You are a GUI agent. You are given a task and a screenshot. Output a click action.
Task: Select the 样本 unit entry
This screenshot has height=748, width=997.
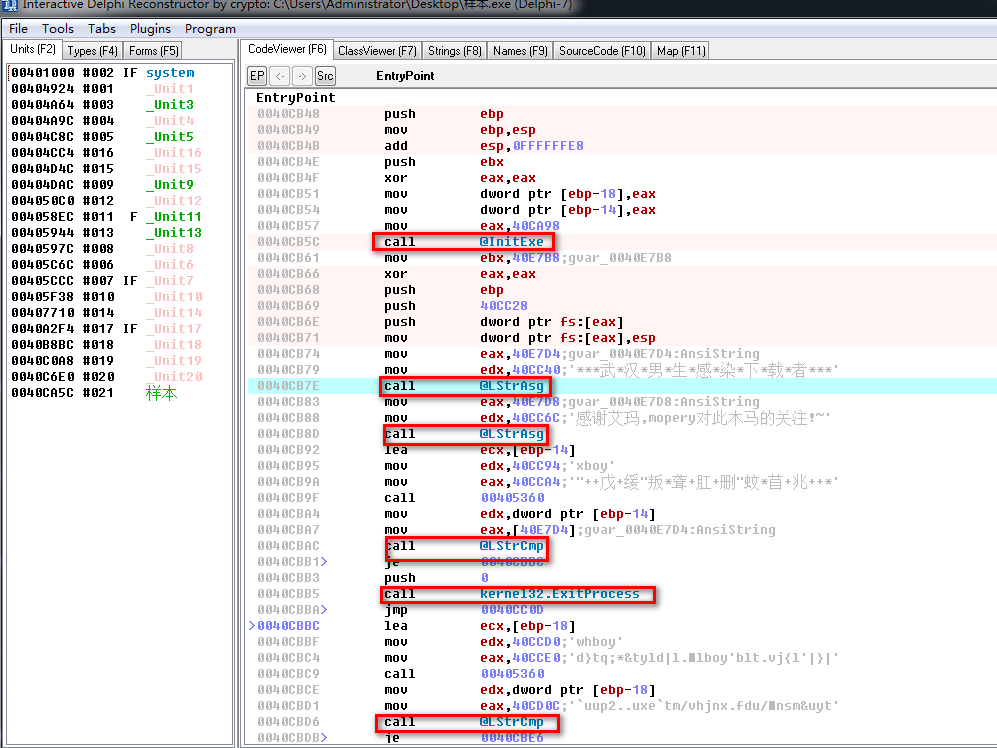pyautogui.click(x=161, y=393)
